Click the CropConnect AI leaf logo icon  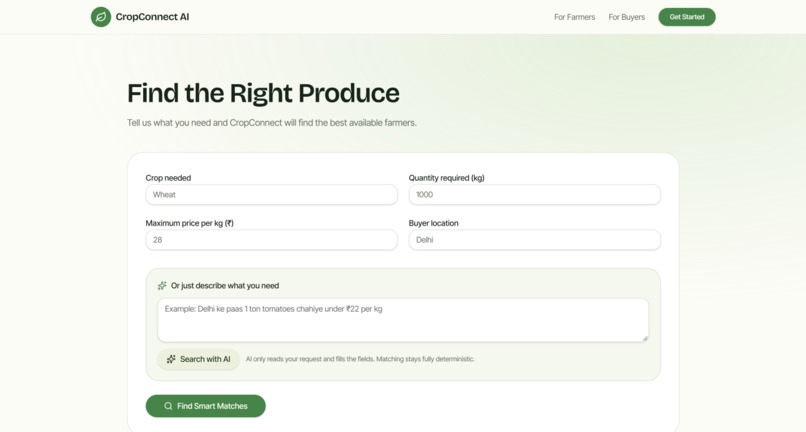pyautogui.click(x=101, y=17)
